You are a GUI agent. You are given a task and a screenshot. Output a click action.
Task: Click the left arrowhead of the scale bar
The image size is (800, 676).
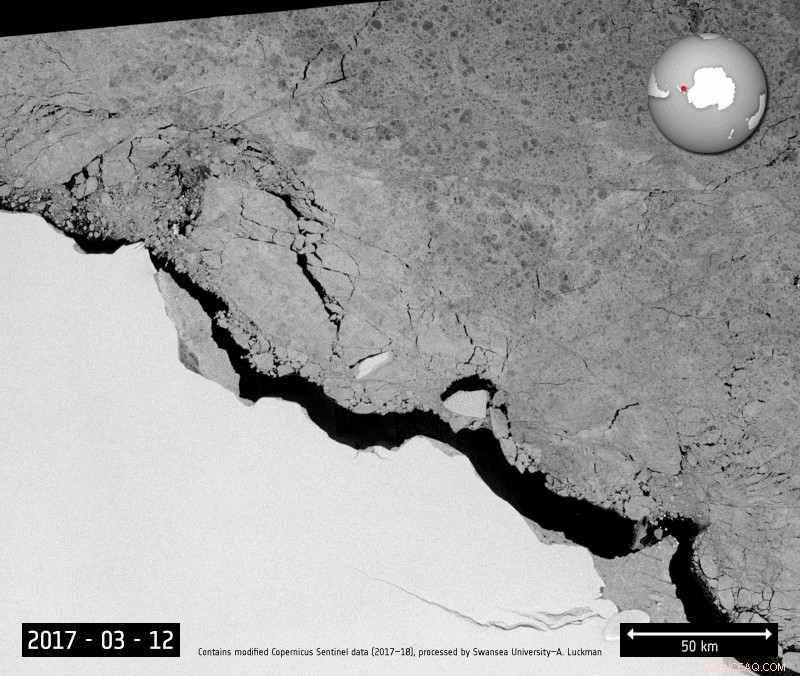click(x=630, y=635)
